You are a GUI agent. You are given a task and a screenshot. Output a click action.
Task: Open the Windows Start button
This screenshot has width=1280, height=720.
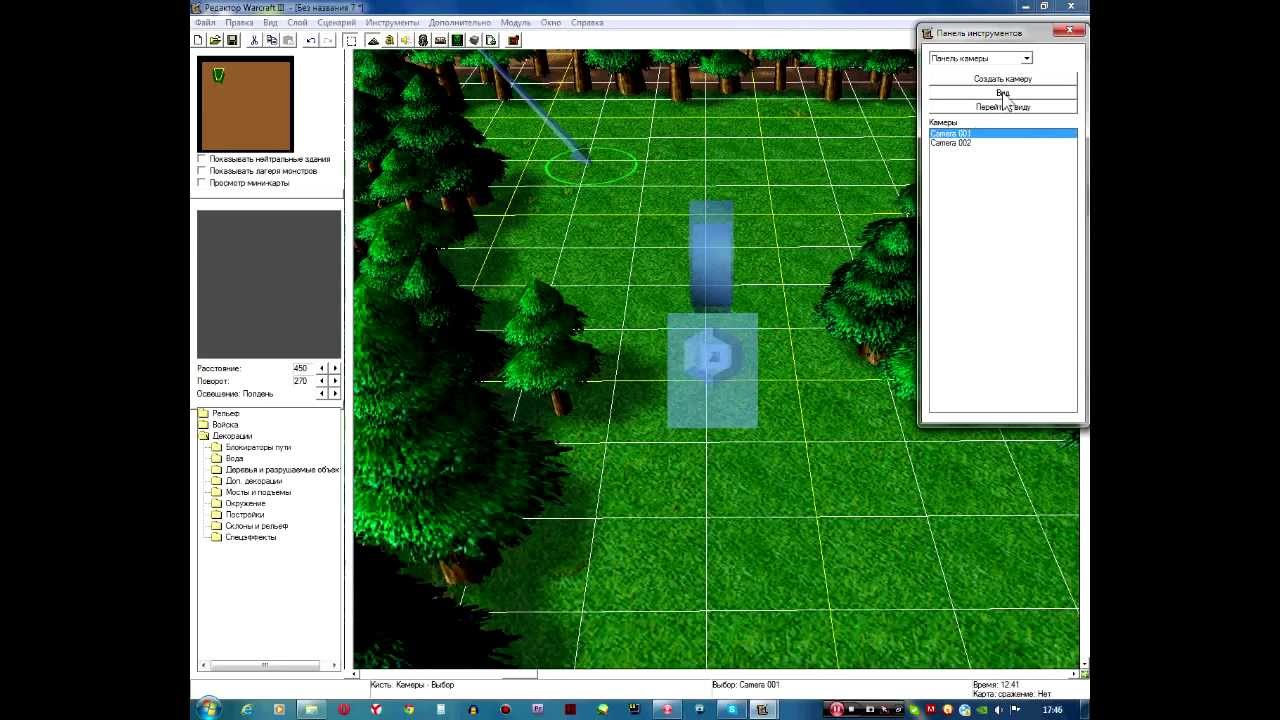209,709
